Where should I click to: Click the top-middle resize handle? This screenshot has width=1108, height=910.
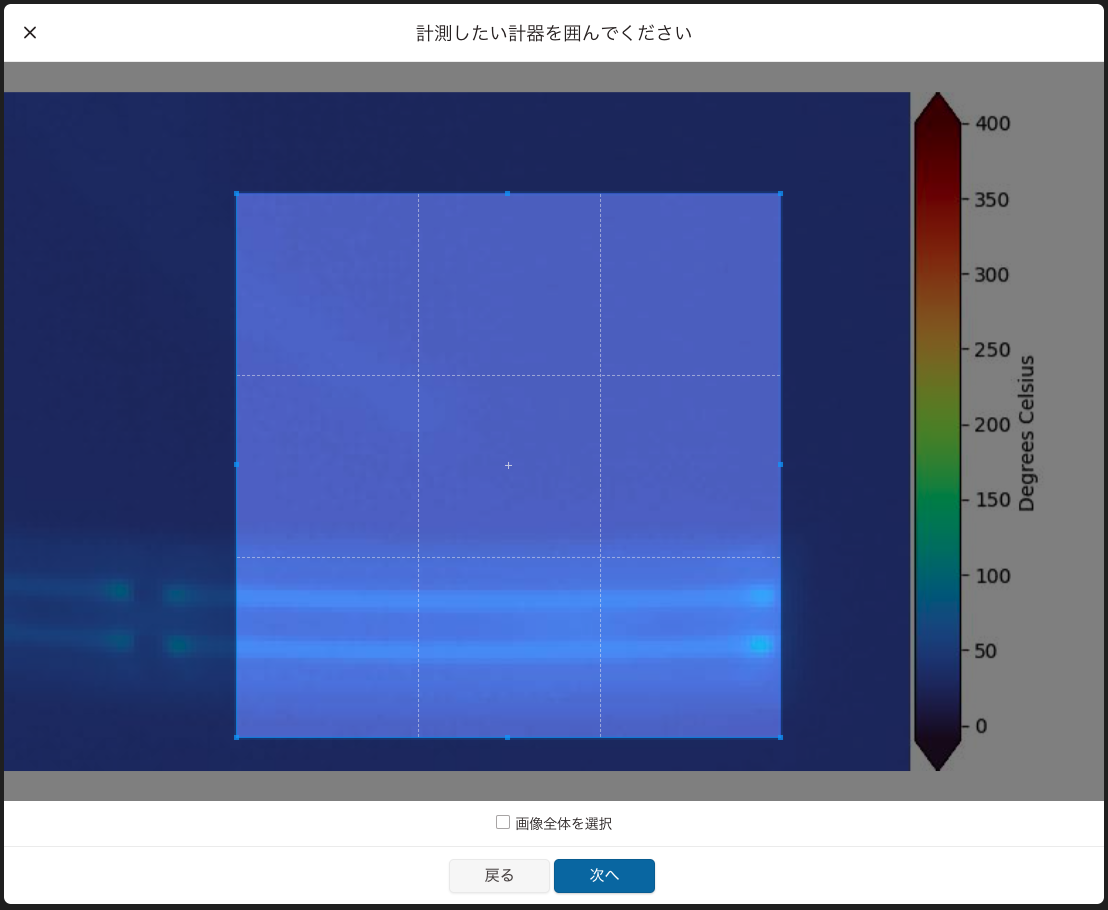(x=508, y=193)
